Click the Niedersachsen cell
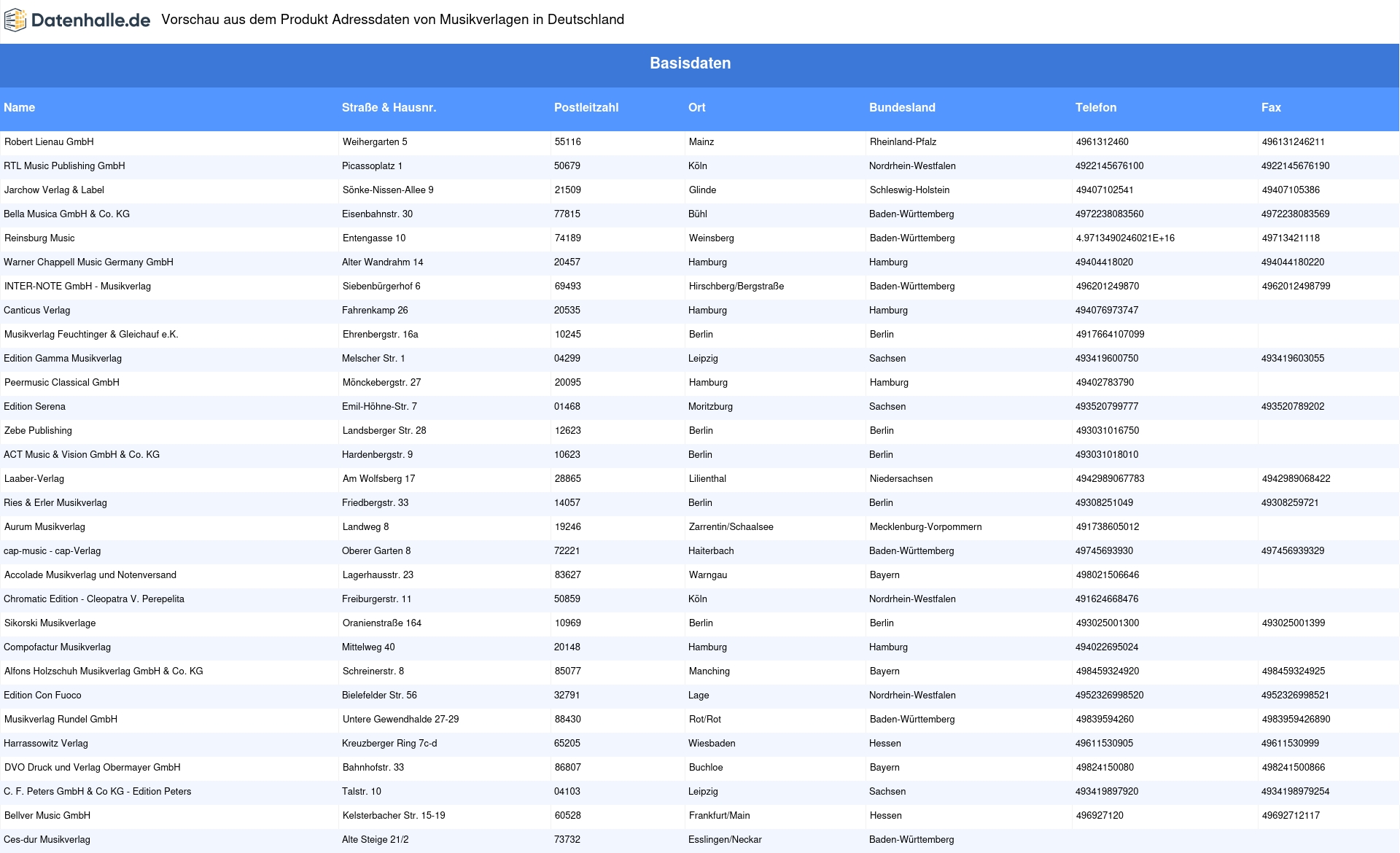The height and width of the screenshot is (853, 1400). point(901,479)
